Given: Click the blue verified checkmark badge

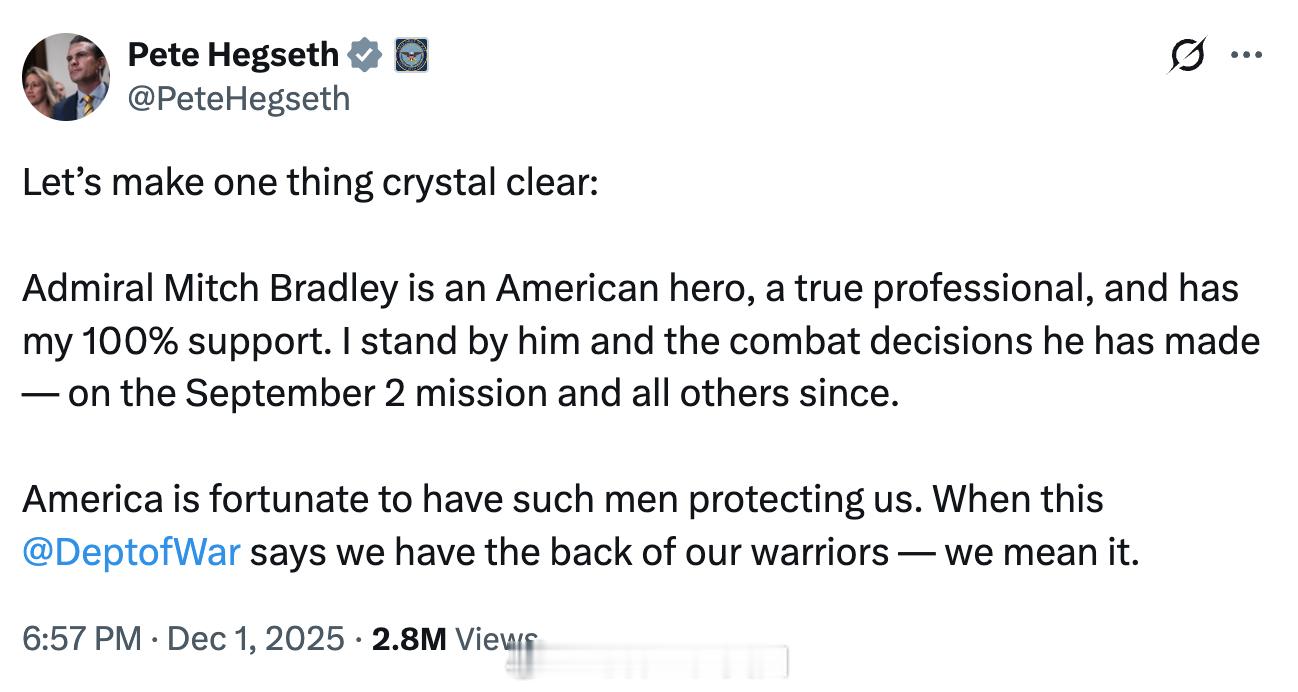Looking at the screenshot, I should (x=365, y=55).
